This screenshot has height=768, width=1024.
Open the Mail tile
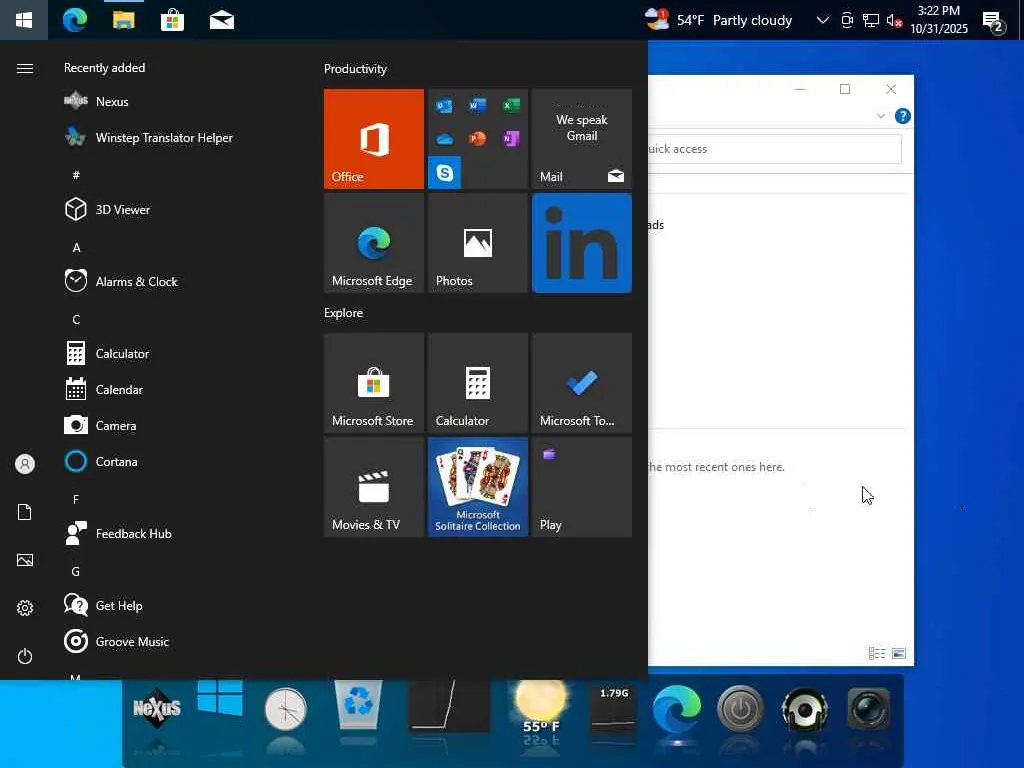582,139
